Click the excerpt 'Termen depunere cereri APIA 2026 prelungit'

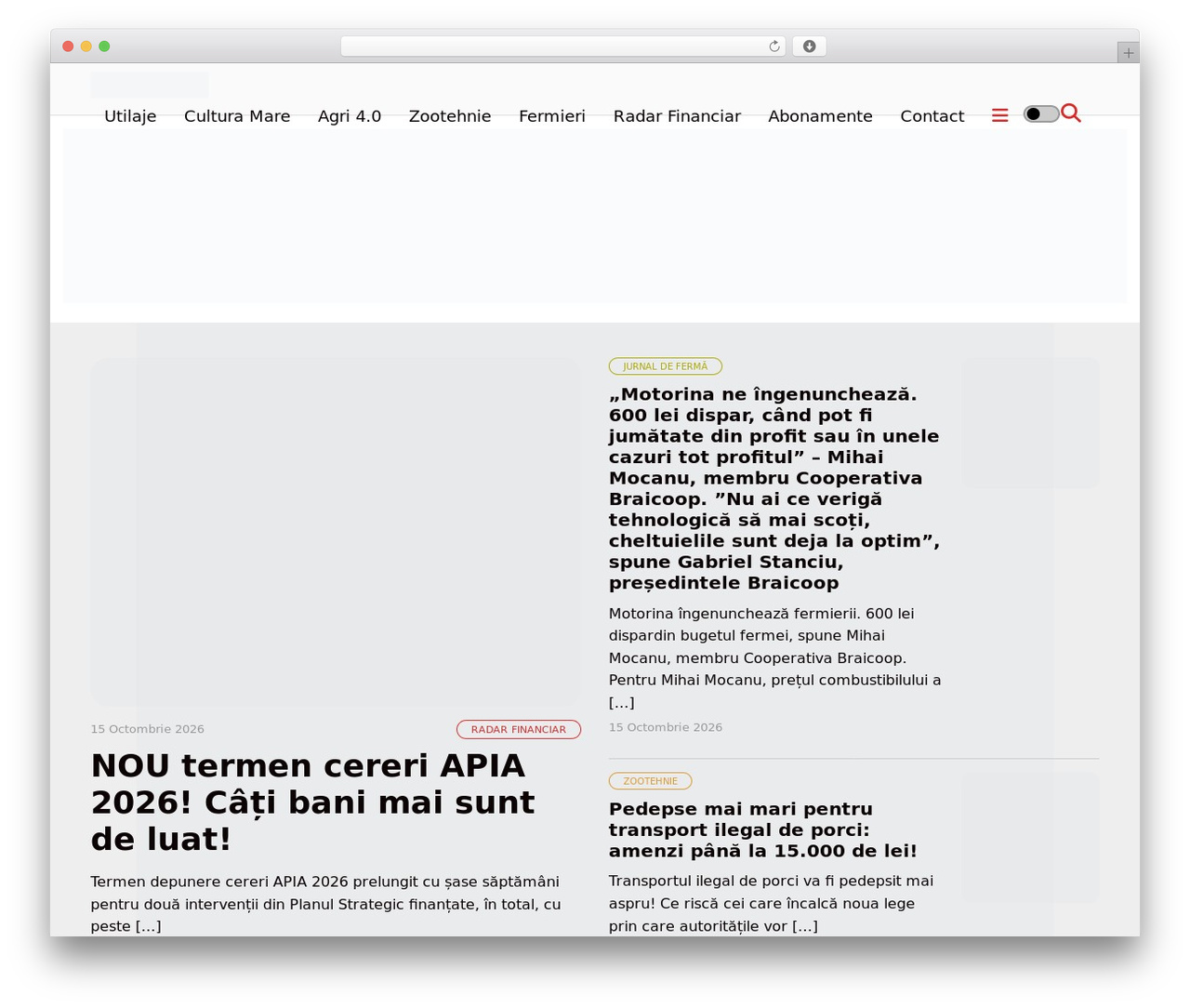click(x=325, y=904)
